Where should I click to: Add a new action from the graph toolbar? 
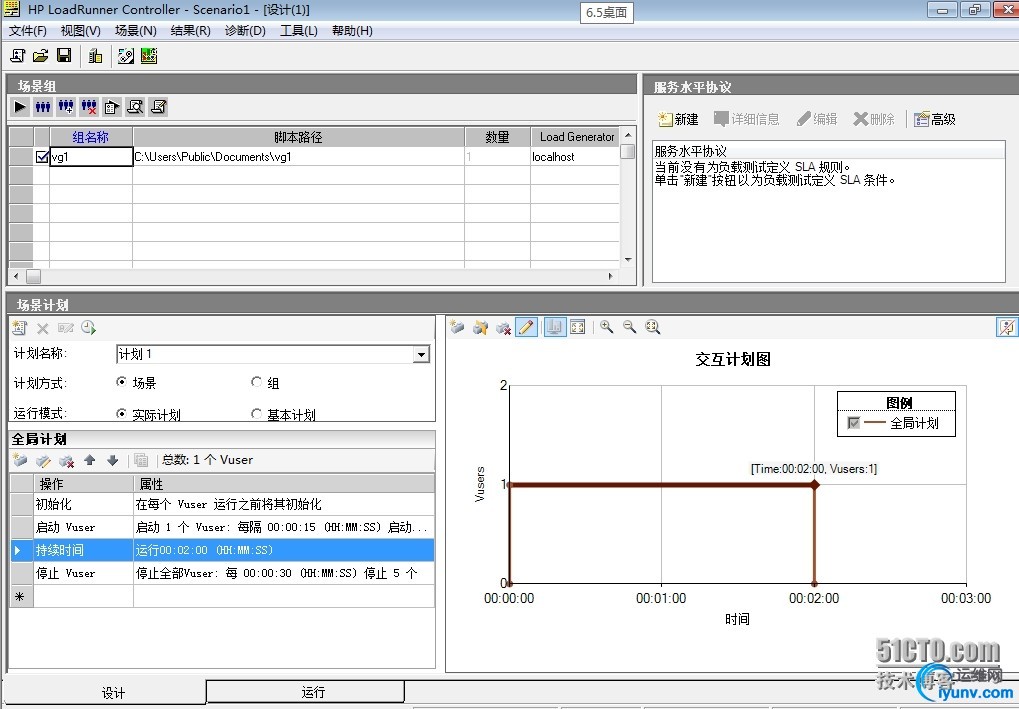[458, 327]
